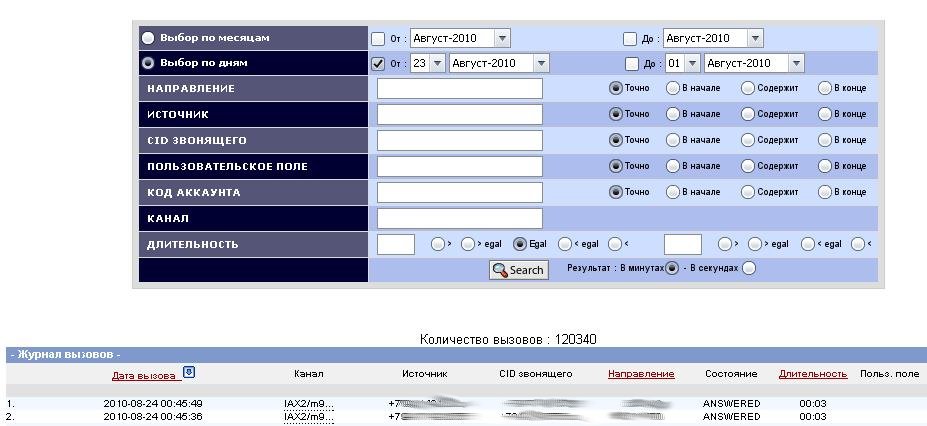Tick the До checkbox in the days row
The height and width of the screenshot is (426, 927).
[632, 63]
